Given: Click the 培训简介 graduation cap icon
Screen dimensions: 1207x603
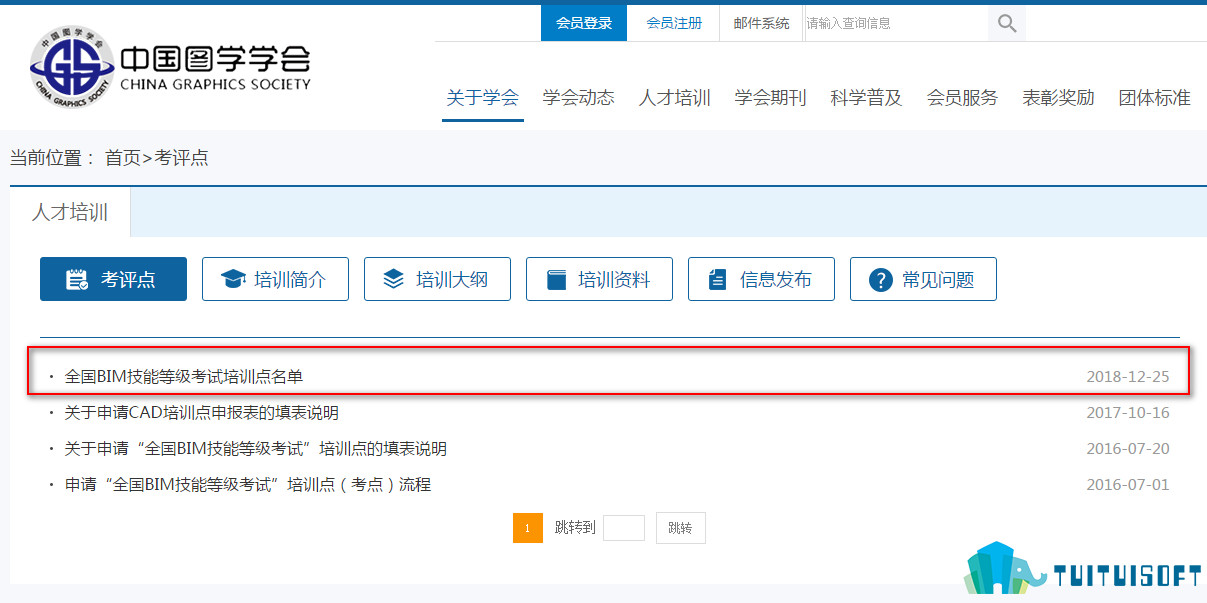Looking at the screenshot, I should pyautogui.click(x=233, y=279).
